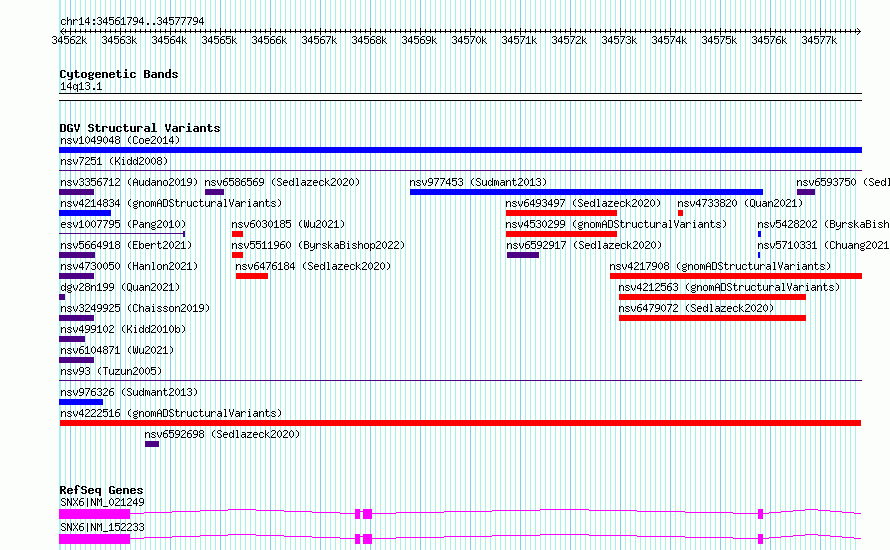Click the red bar under nsv6476184
This screenshot has height=550, width=890.
click(252, 276)
